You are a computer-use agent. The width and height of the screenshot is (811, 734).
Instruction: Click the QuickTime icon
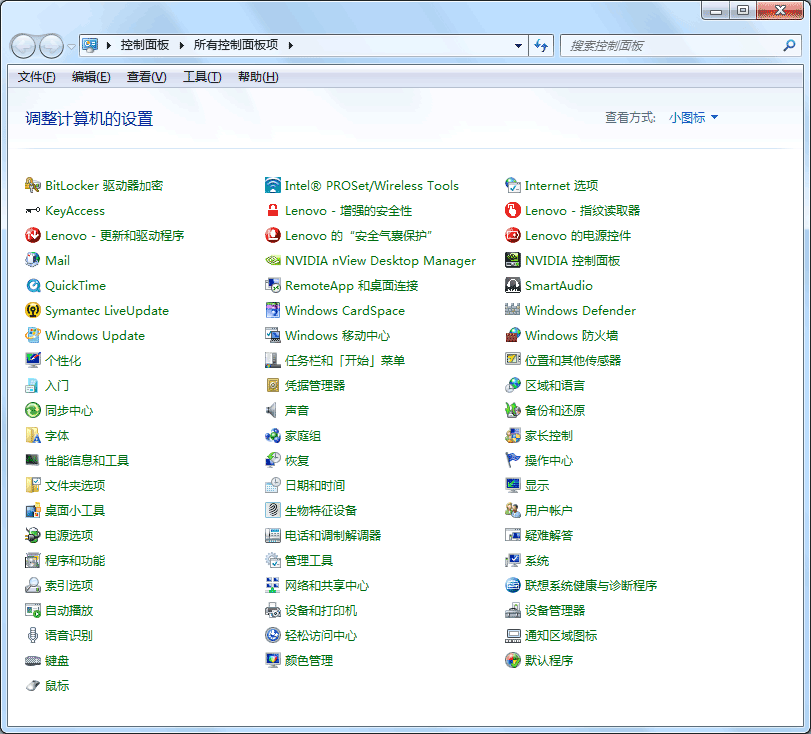tap(33, 286)
